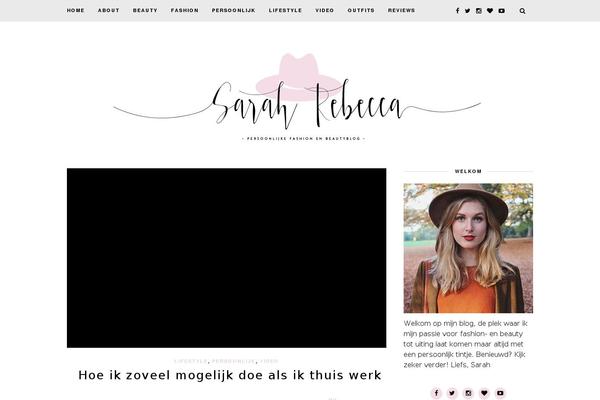This screenshot has height=400, width=600.
Task: Visit Bloglovin heart via pink sidebar circle icon
Action: [x=484, y=393]
